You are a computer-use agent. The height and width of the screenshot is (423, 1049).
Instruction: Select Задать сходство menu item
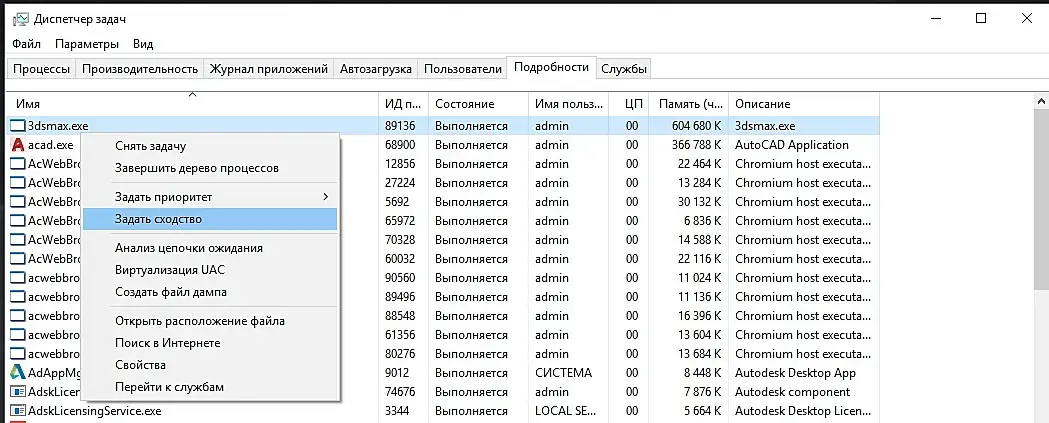pyautogui.click(x=210, y=219)
